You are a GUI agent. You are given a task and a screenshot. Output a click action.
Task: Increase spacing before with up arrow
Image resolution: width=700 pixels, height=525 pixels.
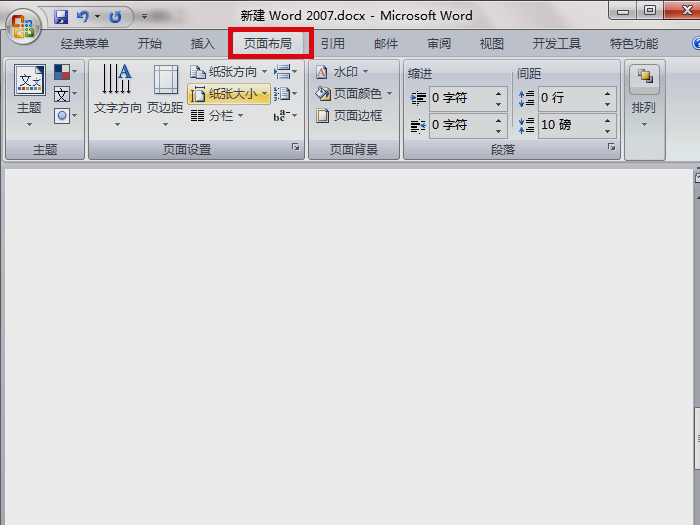click(x=608, y=93)
